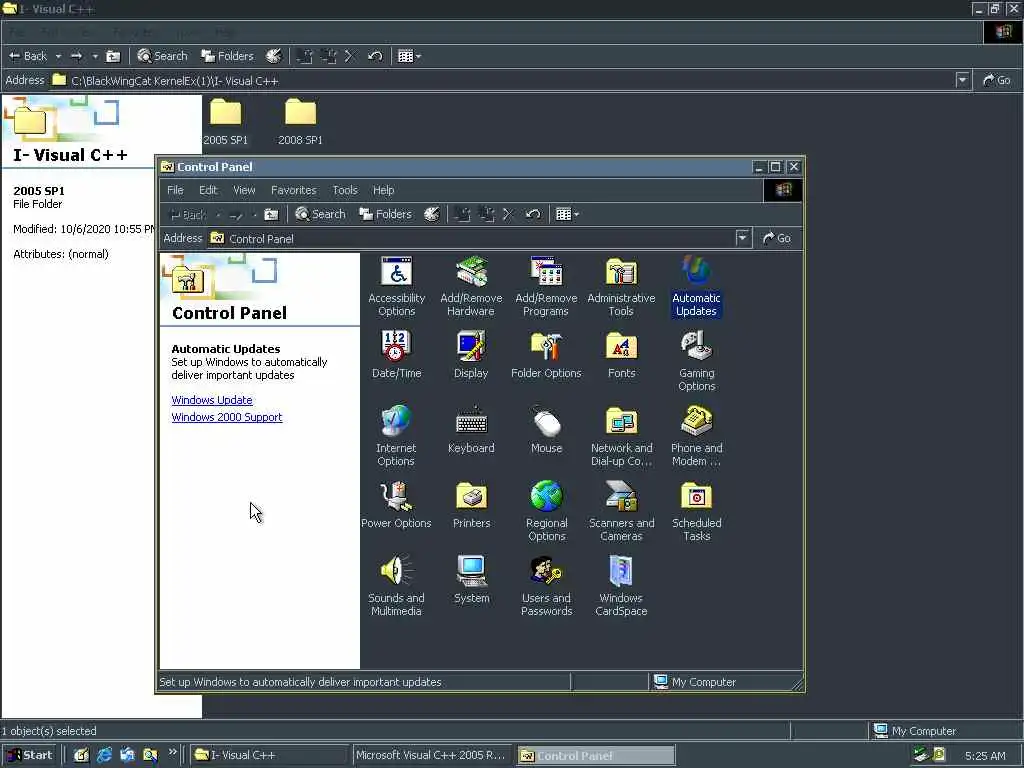
Task: Open the Start menu
Action: click(29, 755)
